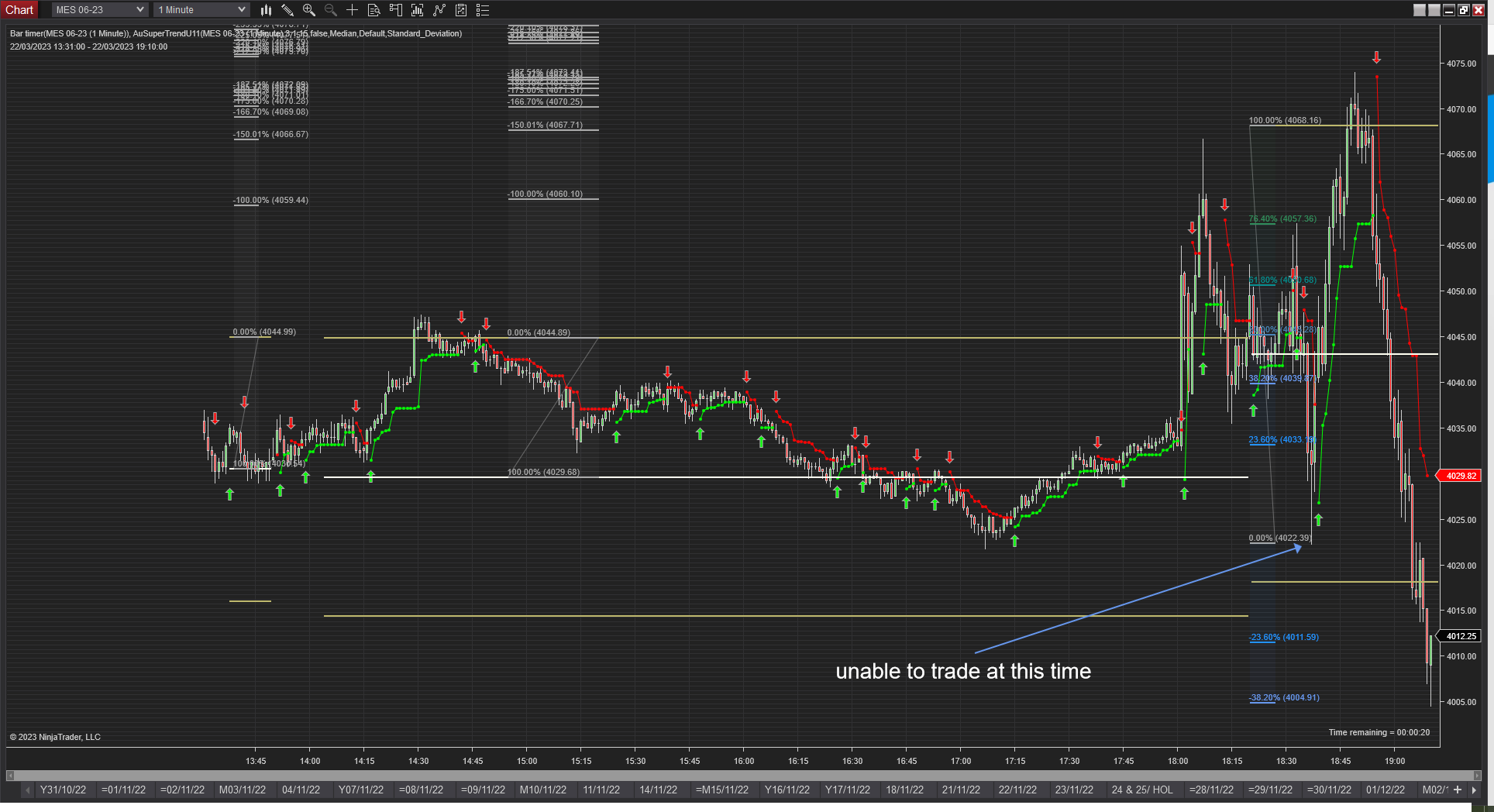Click the 100.00% (4068.16) Fibonacci label
Screen dimensions: 1494x812
click(x=1286, y=120)
